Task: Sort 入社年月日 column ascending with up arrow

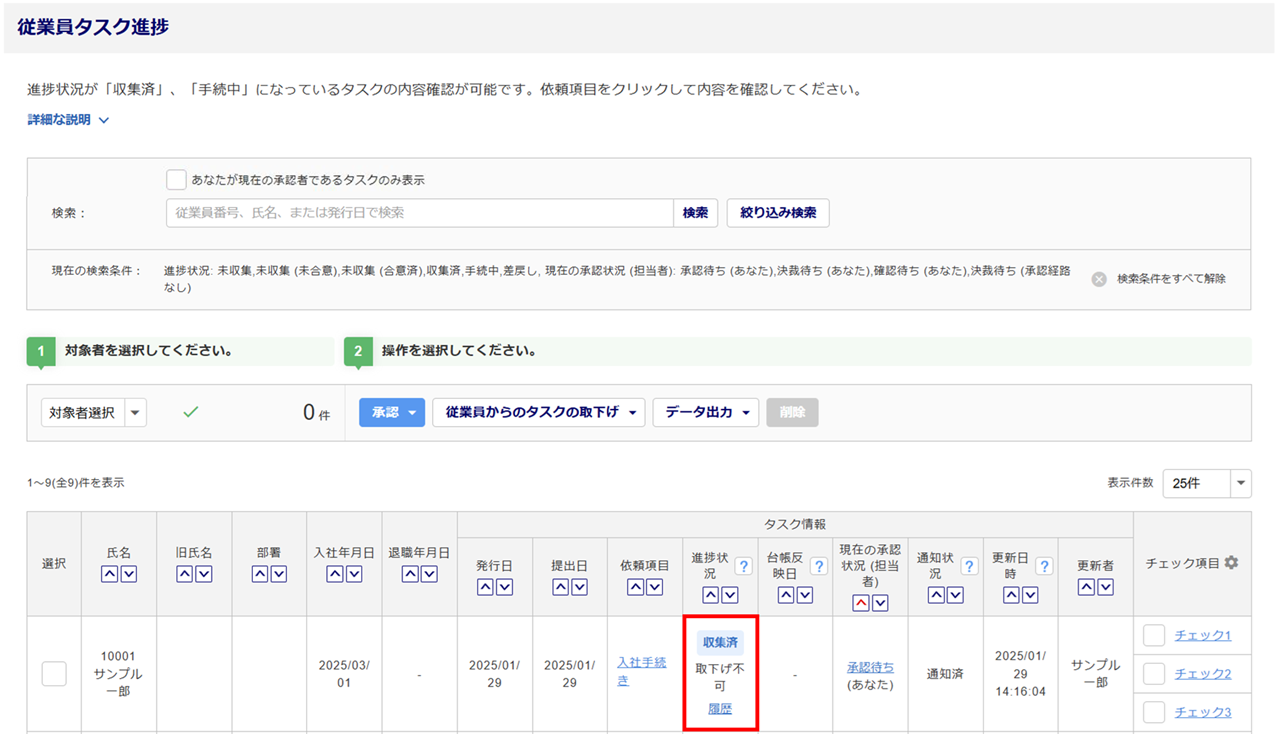Action: click(x=335, y=574)
